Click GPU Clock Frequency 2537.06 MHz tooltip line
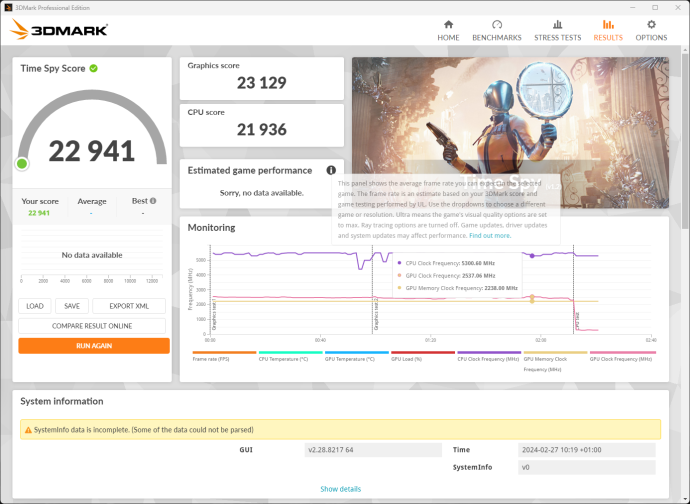This screenshot has width=690, height=504. tap(446, 276)
